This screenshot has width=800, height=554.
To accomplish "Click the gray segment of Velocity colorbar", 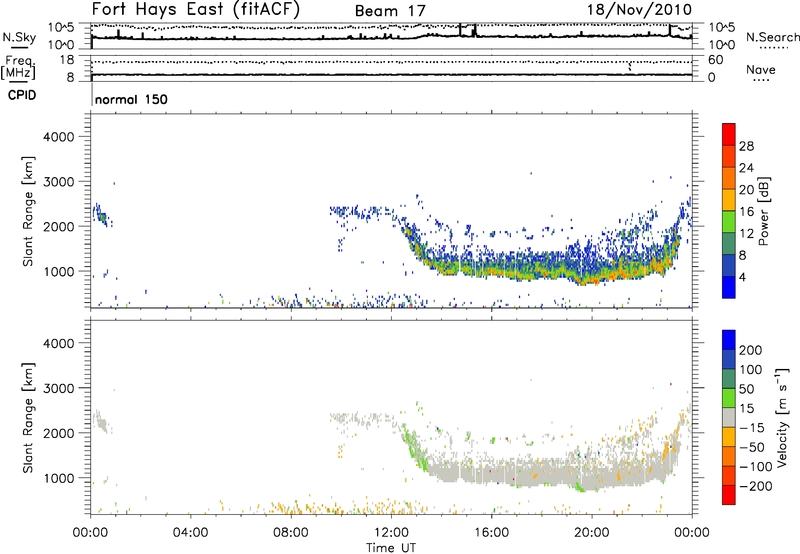I will pos(729,418).
